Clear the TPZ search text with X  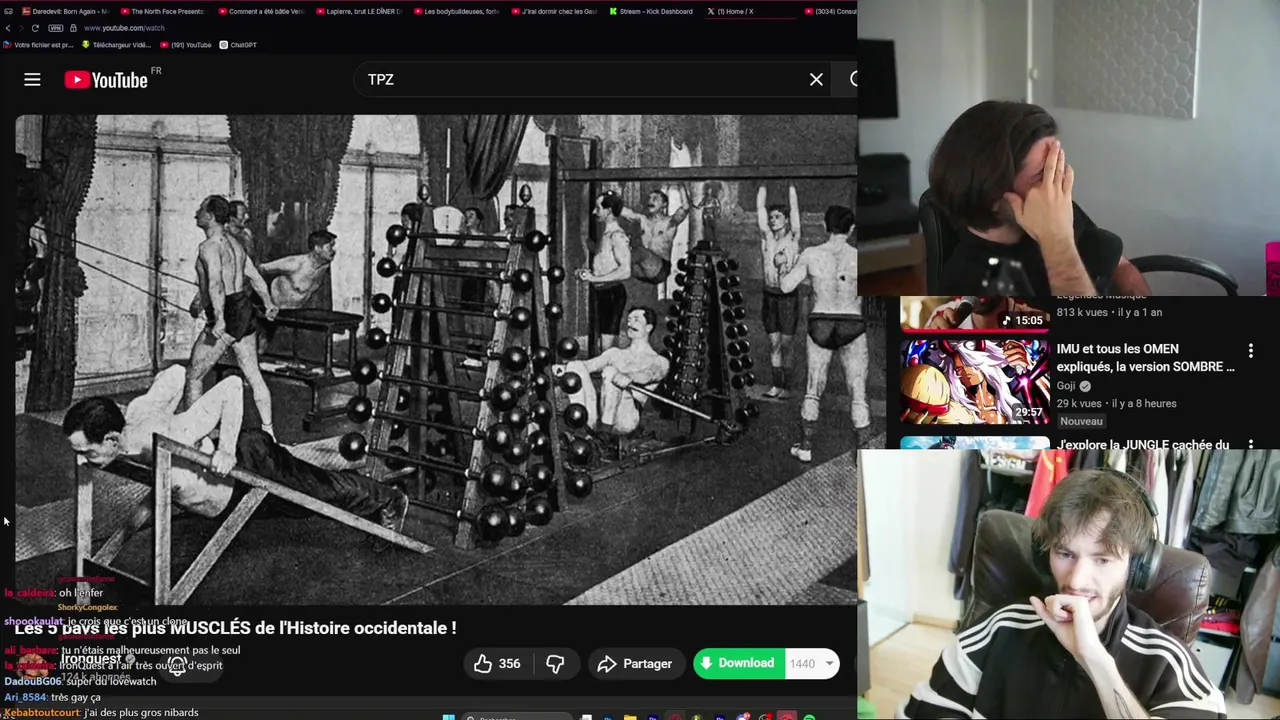[x=816, y=79]
